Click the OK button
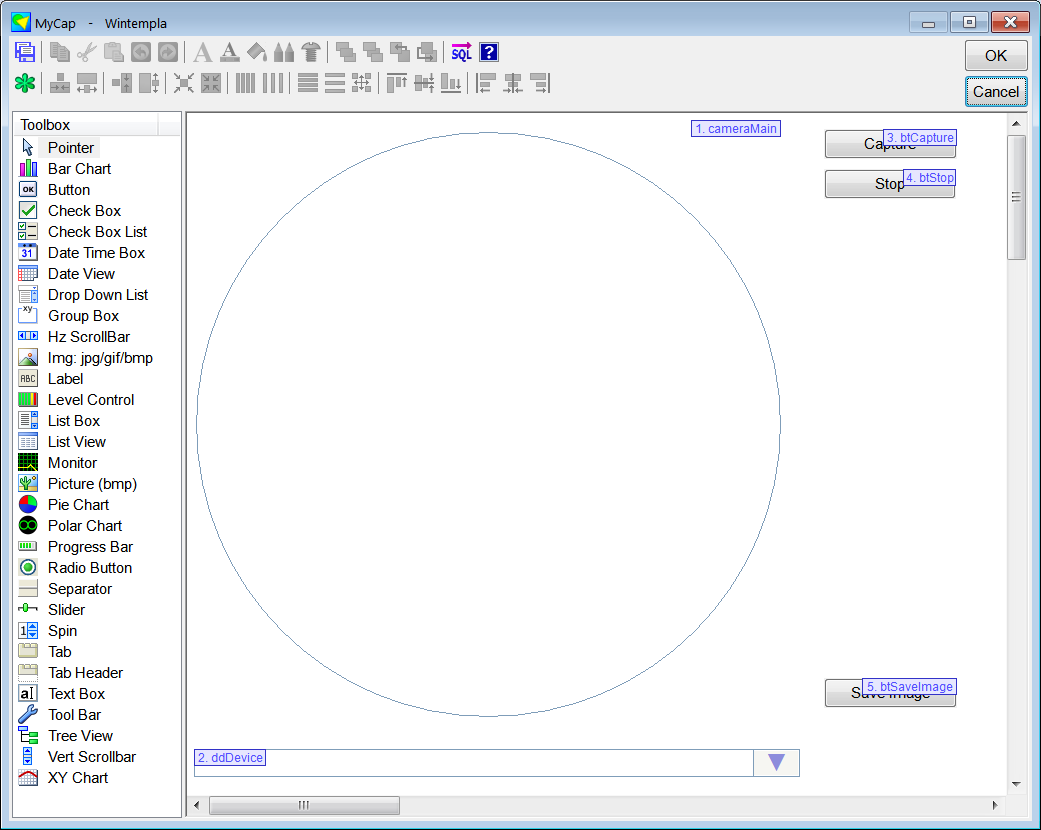 tap(996, 56)
